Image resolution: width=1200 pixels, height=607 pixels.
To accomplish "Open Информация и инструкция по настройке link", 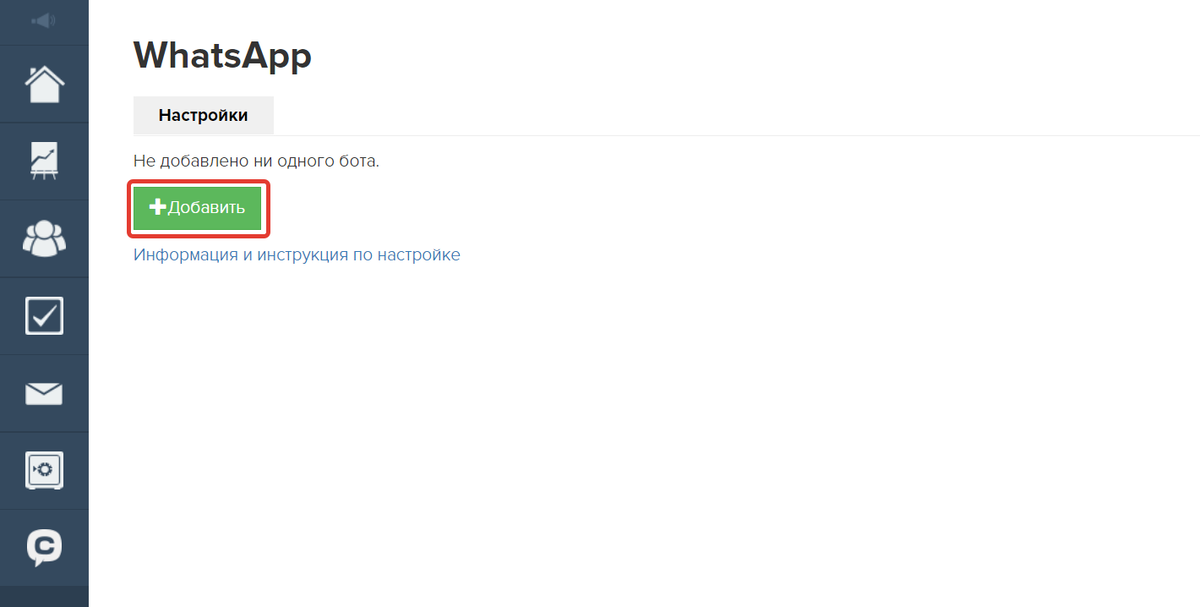I will (x=297, y=255).
